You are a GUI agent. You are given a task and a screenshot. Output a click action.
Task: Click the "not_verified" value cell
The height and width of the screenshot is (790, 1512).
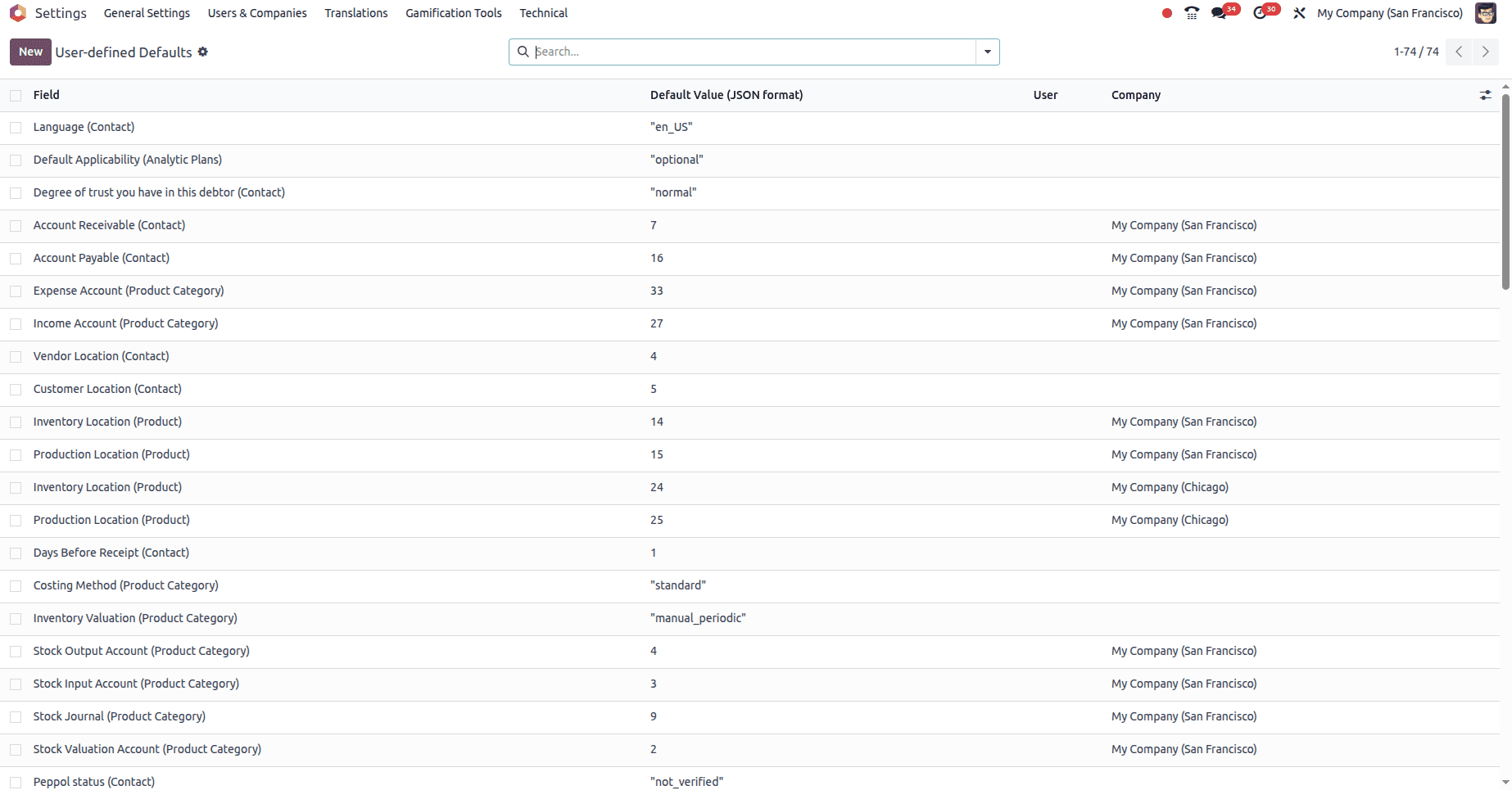687,782
